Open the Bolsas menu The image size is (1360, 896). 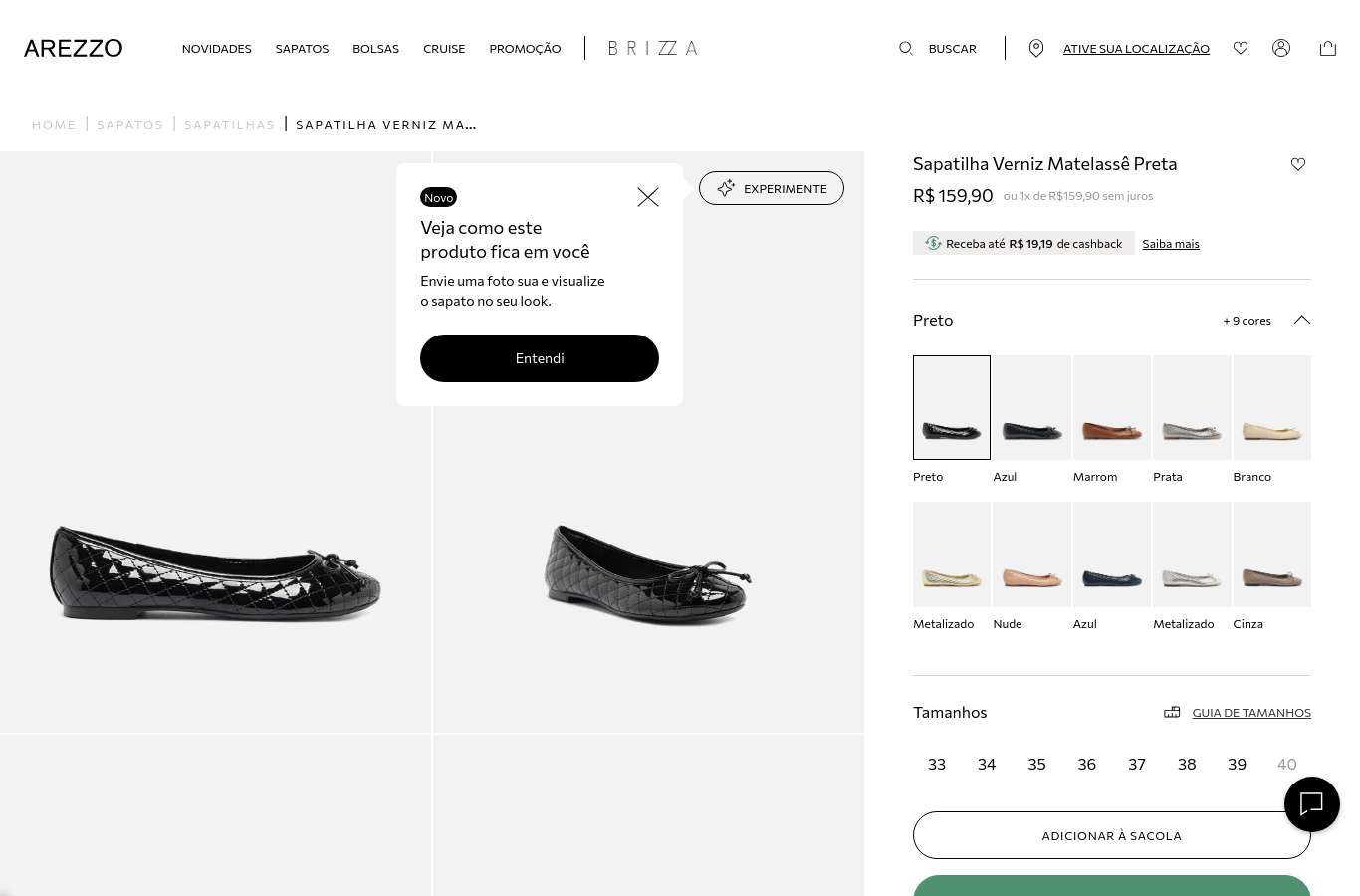[x=375, y=48]
